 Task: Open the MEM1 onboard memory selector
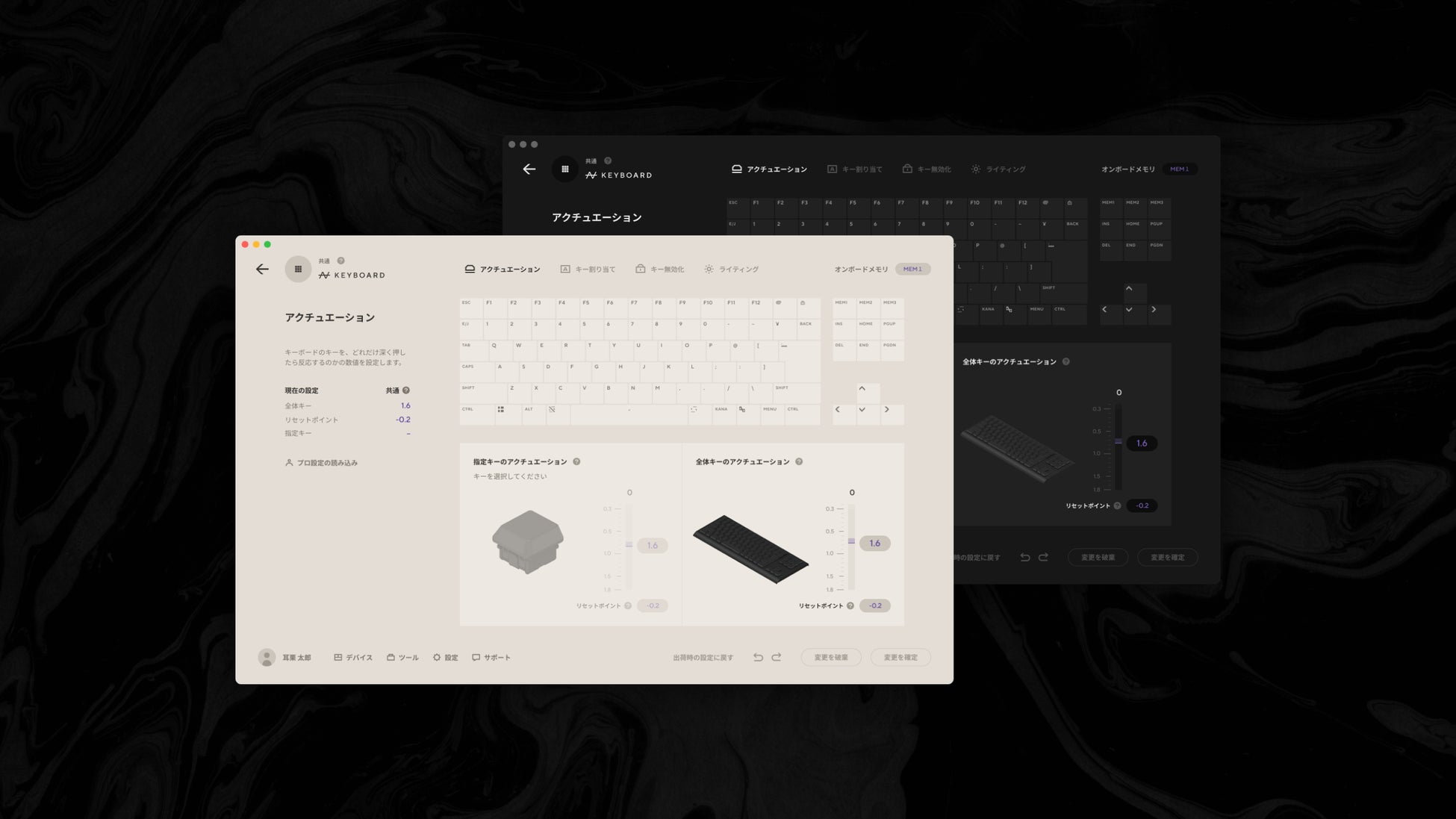912,270
